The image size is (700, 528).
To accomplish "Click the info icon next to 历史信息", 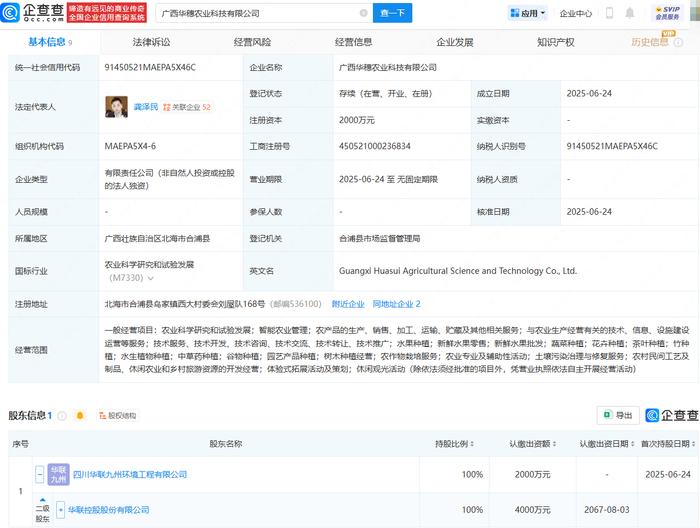I will tap(678, 42).
